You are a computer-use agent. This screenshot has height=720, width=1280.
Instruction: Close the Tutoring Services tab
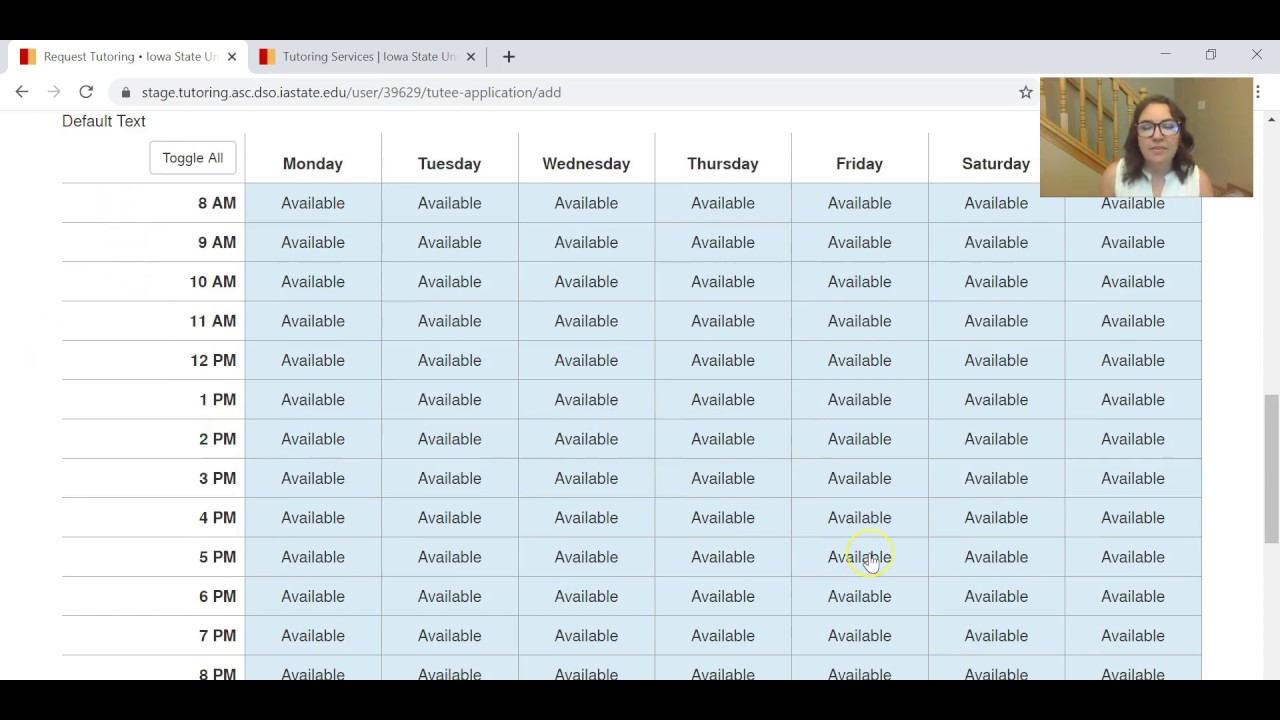(471, 57)
